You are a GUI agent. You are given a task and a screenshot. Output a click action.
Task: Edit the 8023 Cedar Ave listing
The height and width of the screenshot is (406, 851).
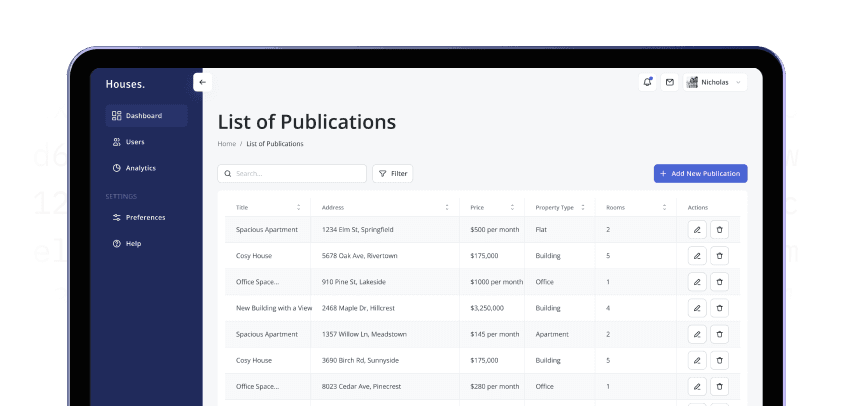click(x=697, y=386)
